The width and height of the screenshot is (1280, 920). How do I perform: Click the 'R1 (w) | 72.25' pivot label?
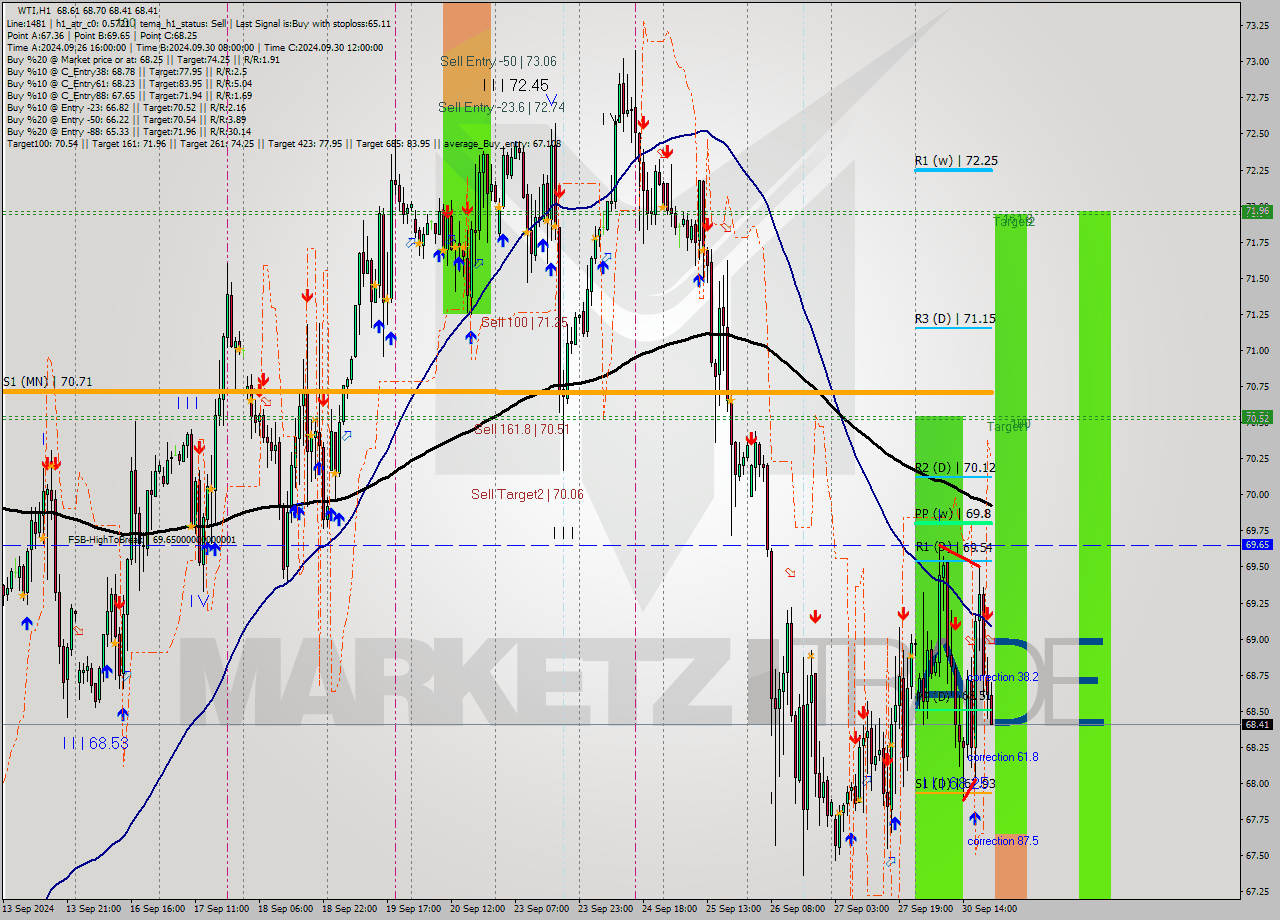[x=956, y=160]
